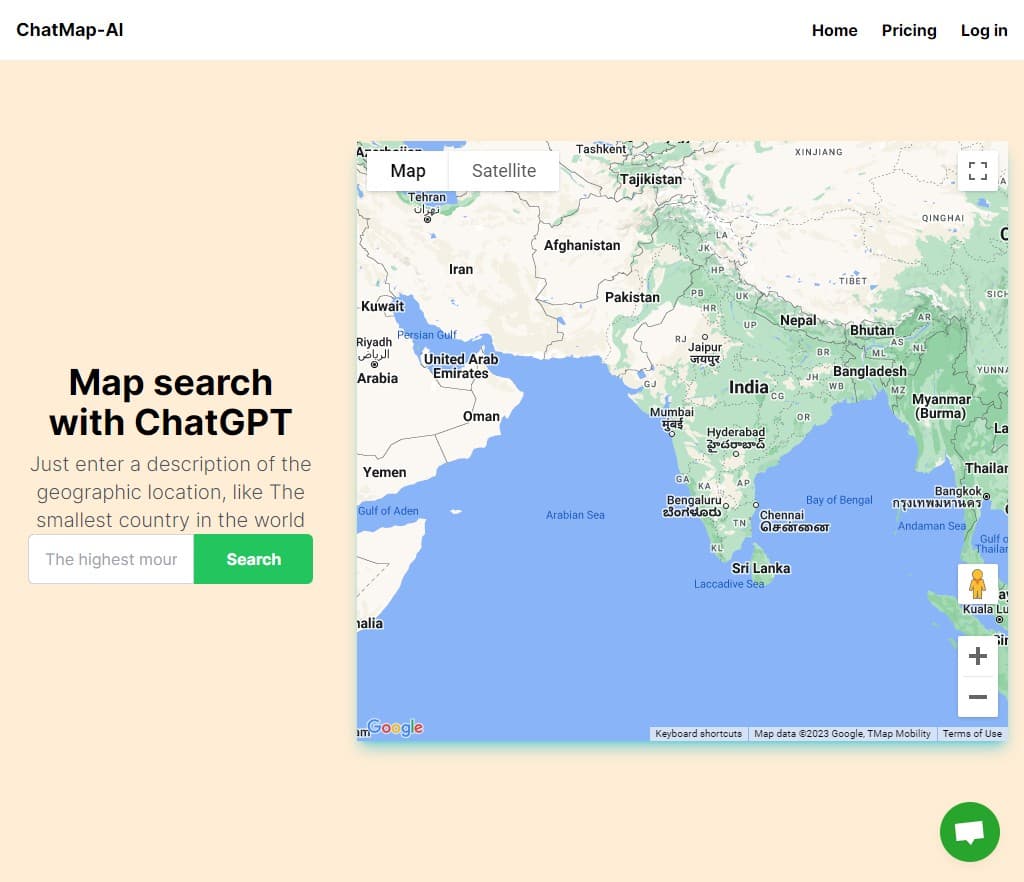
Task: Open Keyboard shortcuts for the map
Action: [698, 734]
